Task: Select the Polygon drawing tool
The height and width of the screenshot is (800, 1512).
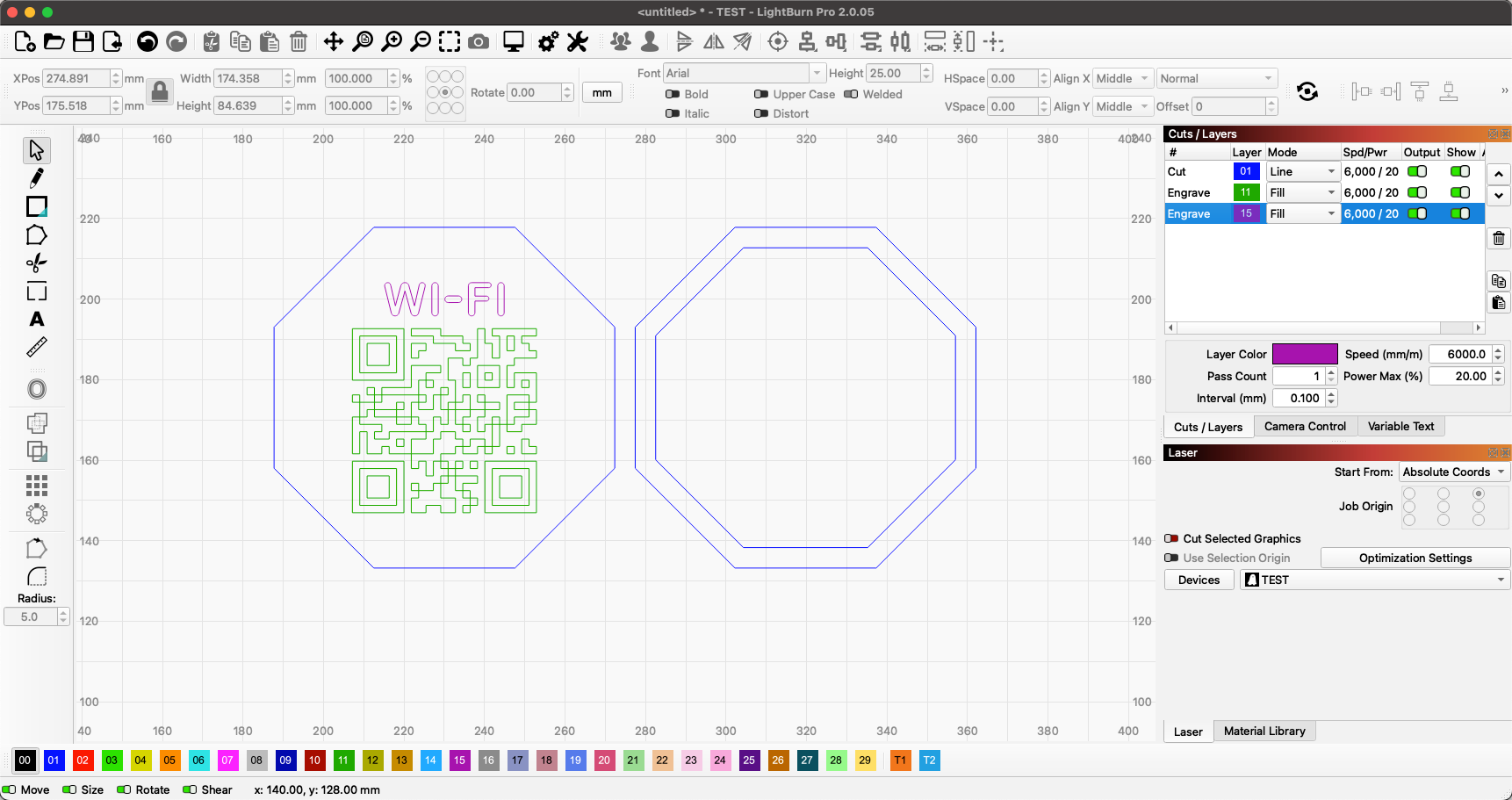Action: [36, 234]
